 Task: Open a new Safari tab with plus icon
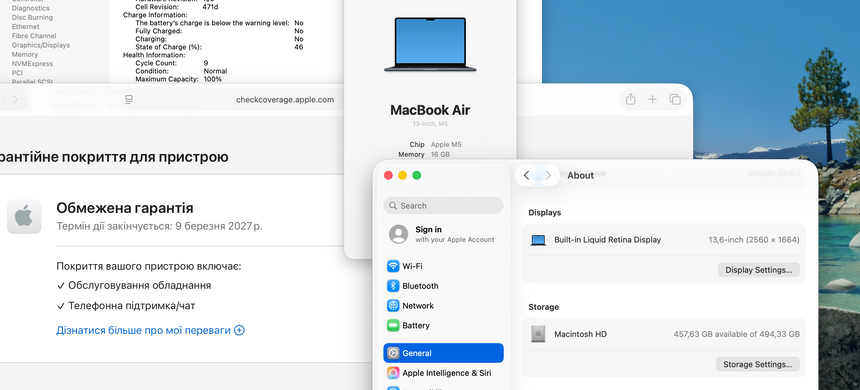[x=652, y=99]
